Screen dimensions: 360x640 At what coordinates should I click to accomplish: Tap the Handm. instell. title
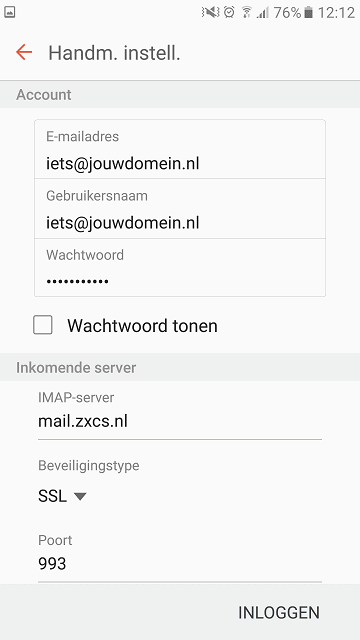114,53
